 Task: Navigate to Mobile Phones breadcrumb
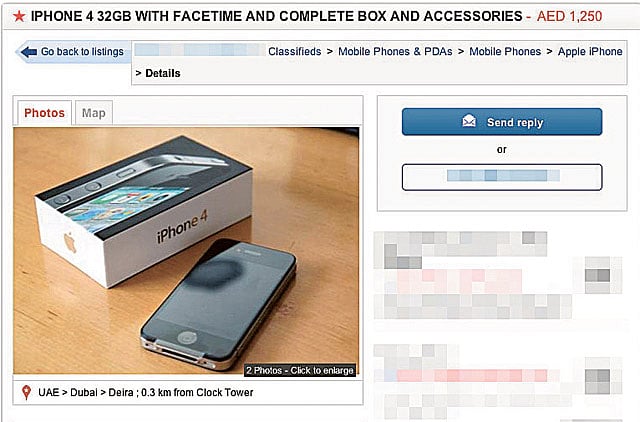click(x=505, y=51)
